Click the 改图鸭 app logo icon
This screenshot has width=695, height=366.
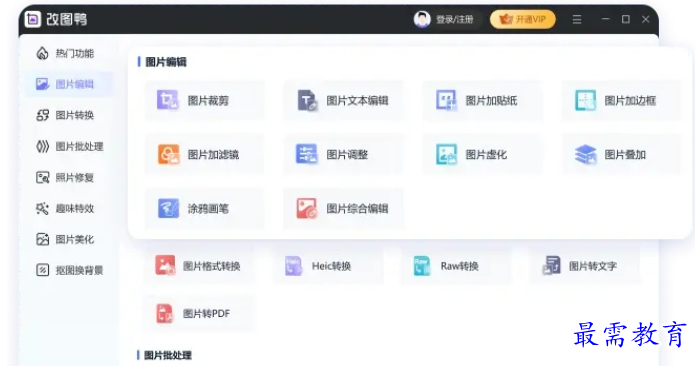33,19
